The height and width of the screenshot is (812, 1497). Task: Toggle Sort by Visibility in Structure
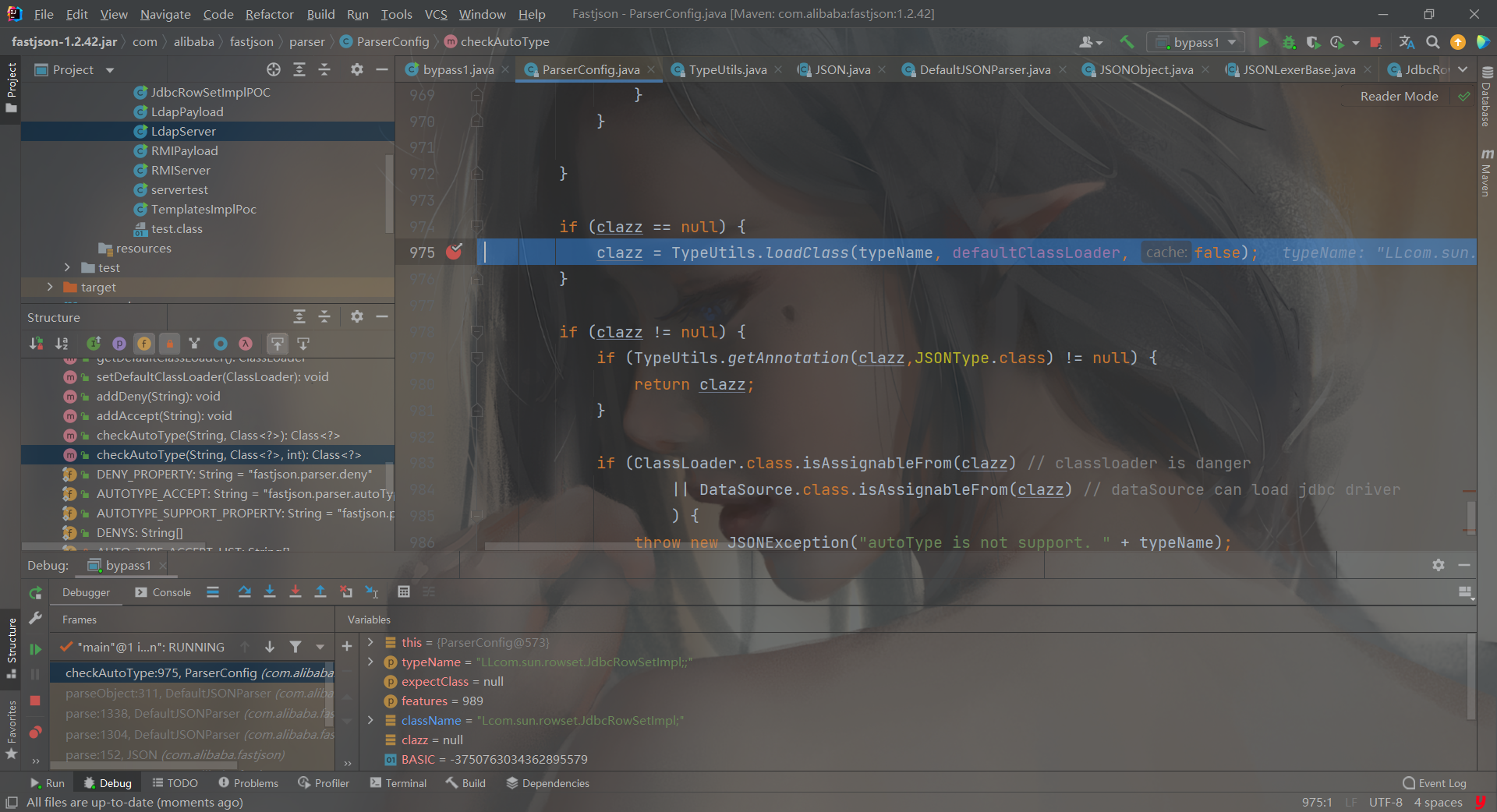tap(36, 344)
